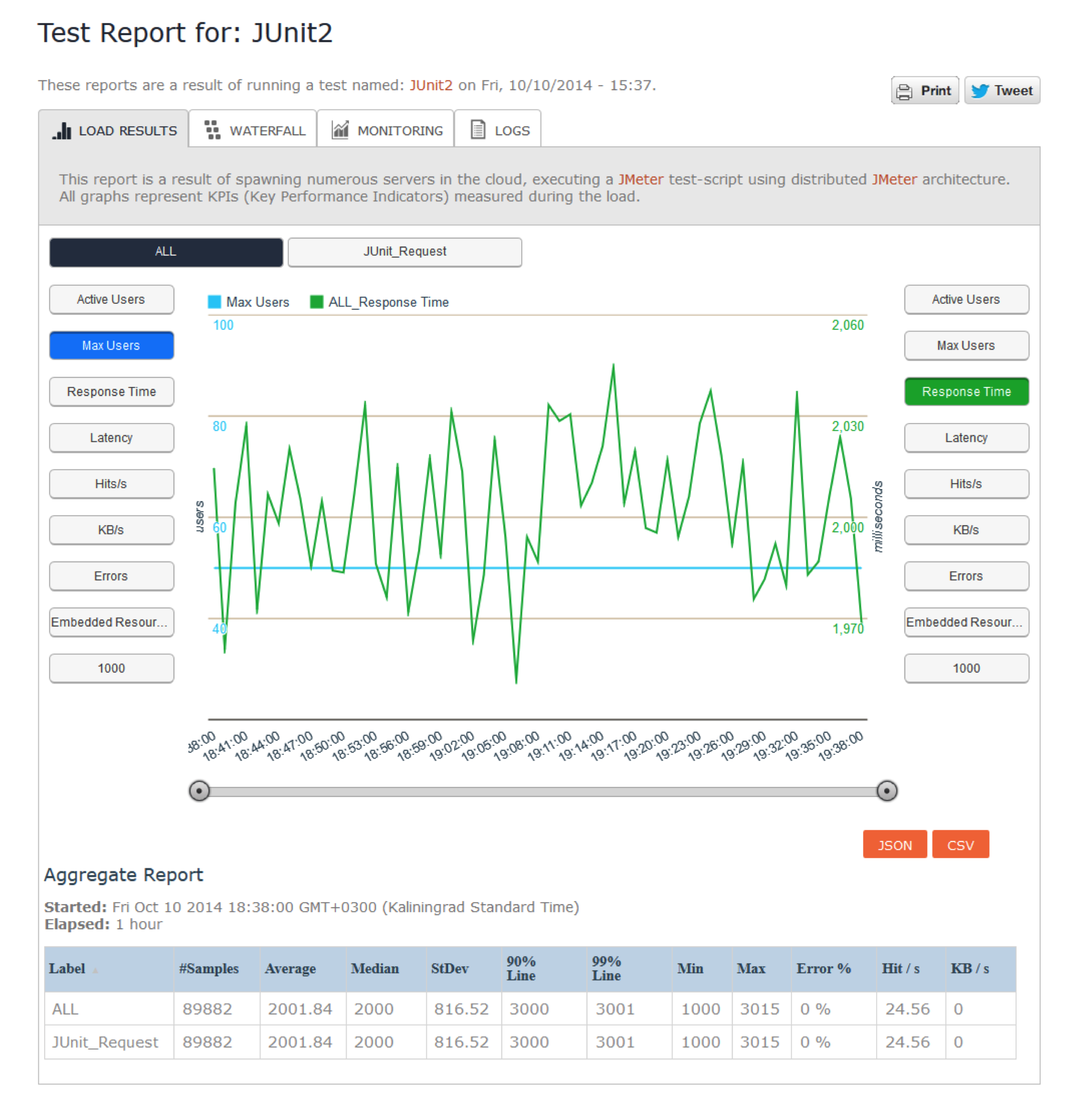Click the Waterfall tab's grid icon
The width and height of the screenshot is (1072, 1120).
(x=212, y=130)
